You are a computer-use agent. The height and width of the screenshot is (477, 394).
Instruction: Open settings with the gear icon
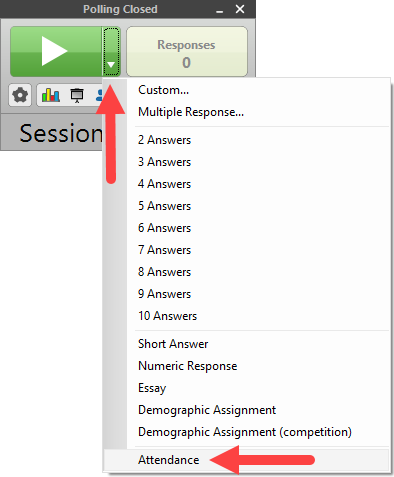[20, 95]
